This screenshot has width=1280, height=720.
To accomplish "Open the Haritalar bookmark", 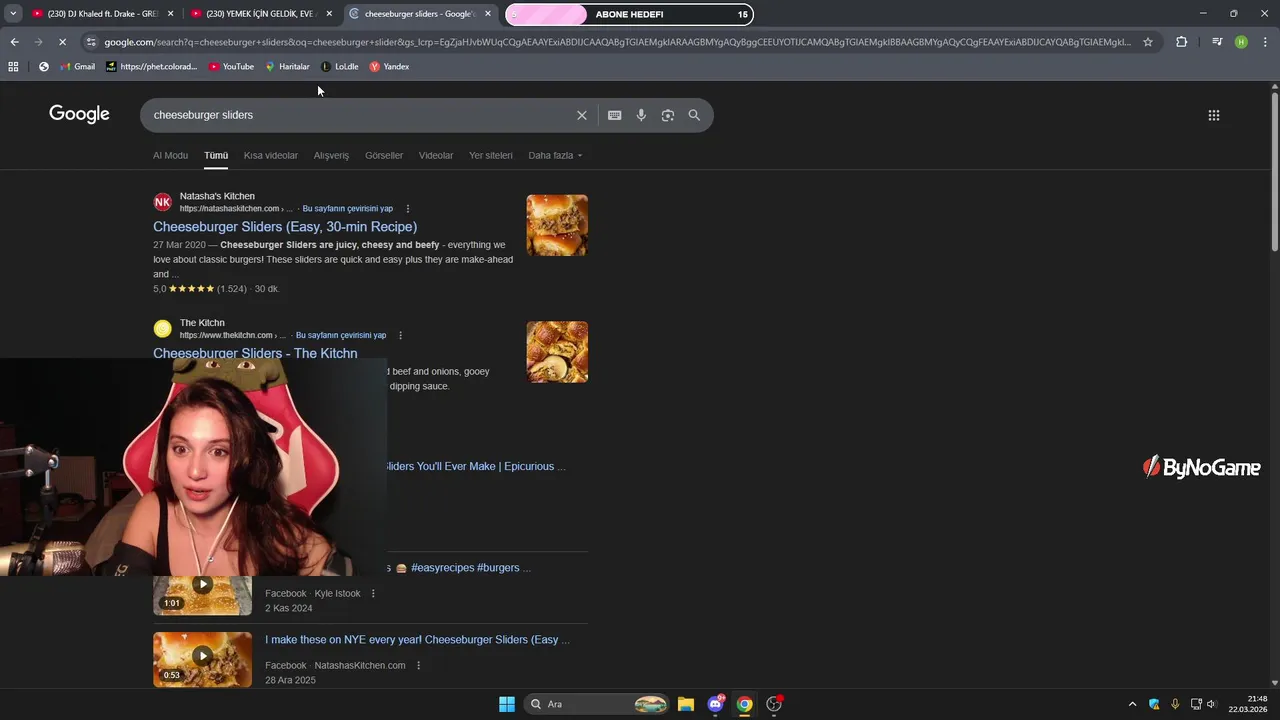I will click(x=287, y=67).
